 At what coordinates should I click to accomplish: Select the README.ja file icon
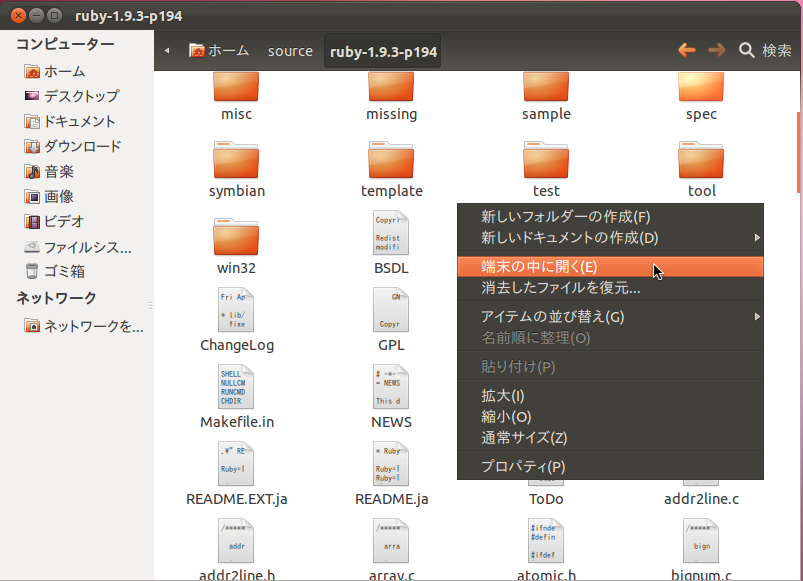click(x=391, y=464)
